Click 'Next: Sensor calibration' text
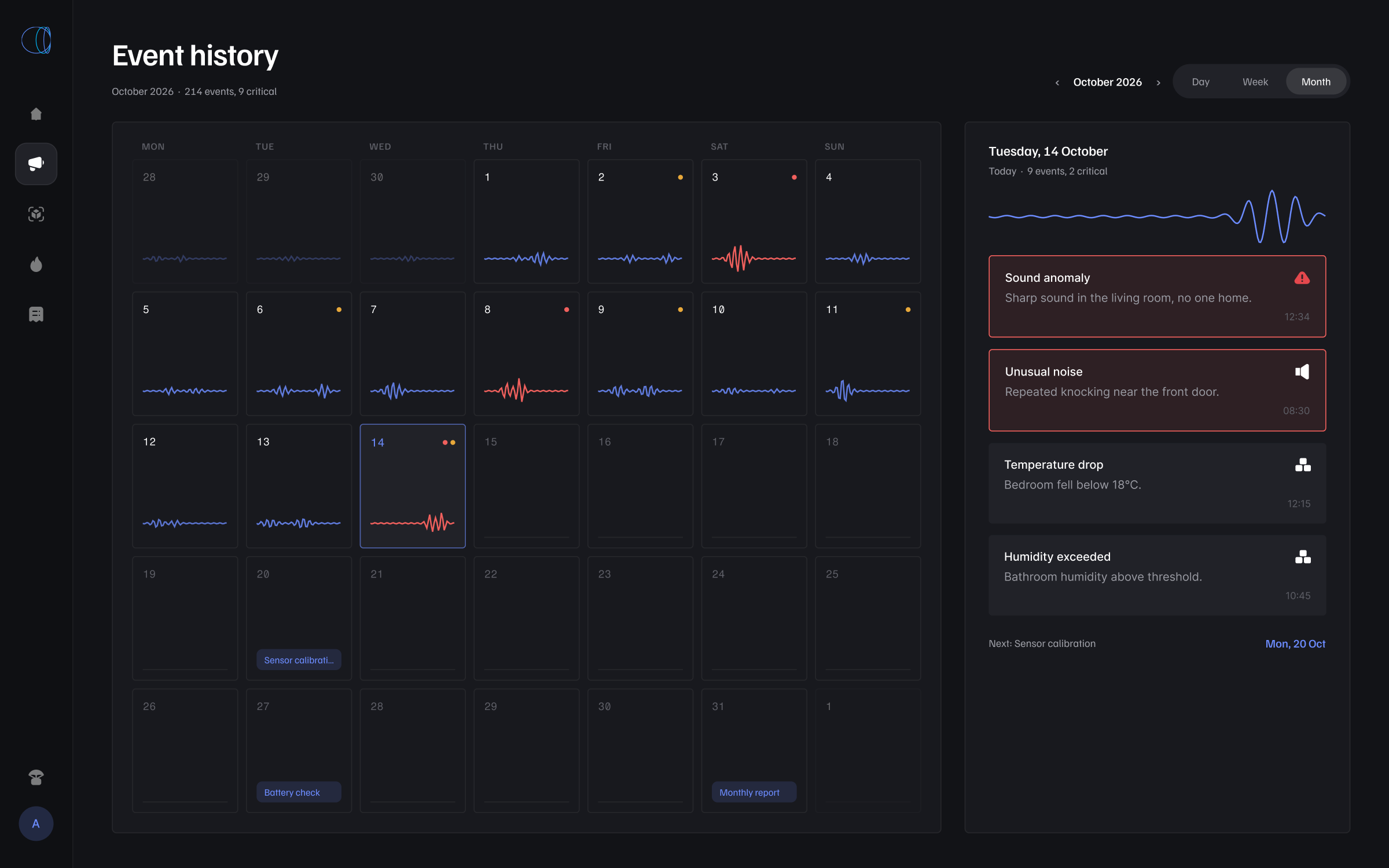Viewport: 1389px width, 868px height. [x=1042, y=644]
